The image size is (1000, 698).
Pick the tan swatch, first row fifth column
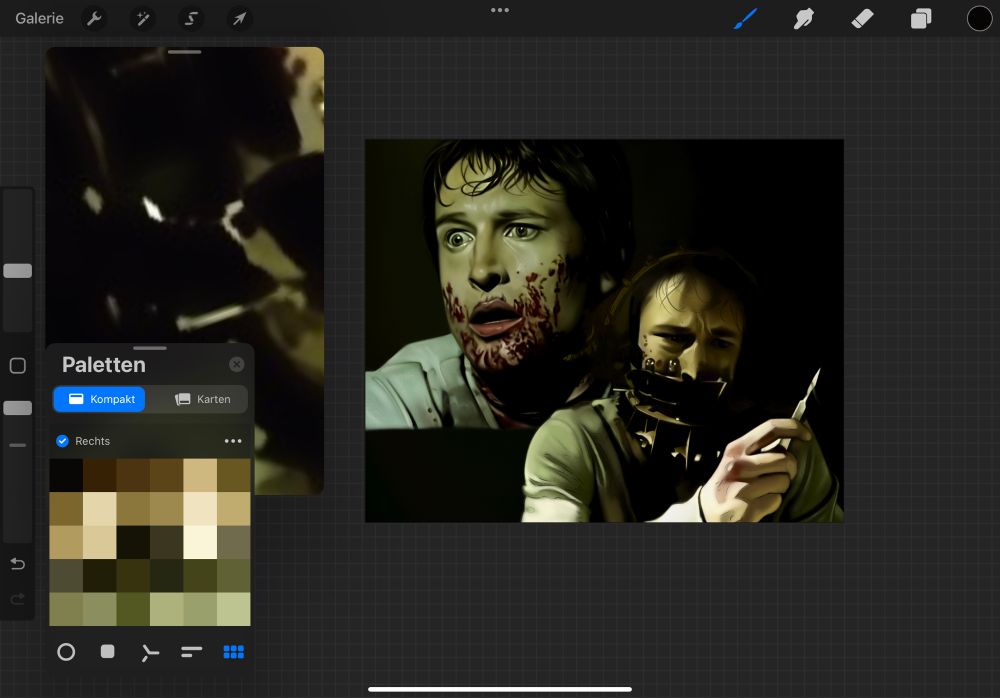pos(200,475)
